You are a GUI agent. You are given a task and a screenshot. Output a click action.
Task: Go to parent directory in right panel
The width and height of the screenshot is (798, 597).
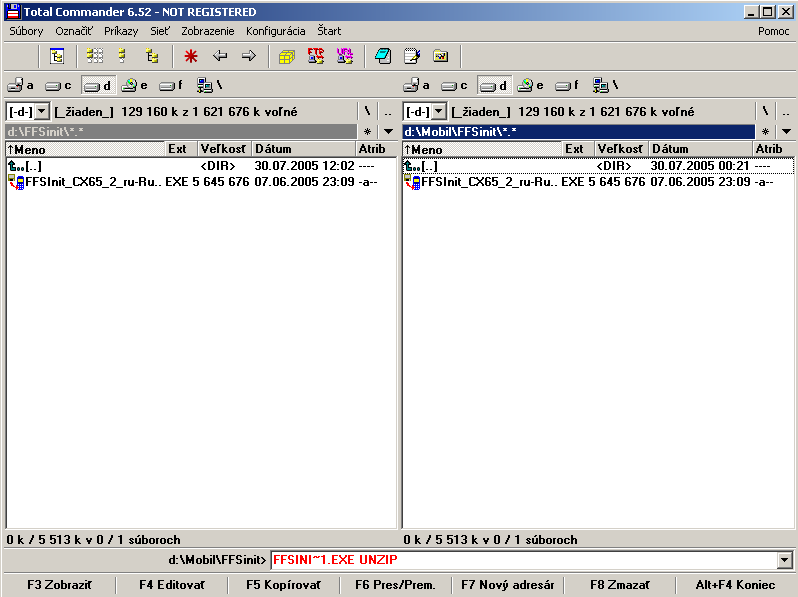click(x=786, y=111)
